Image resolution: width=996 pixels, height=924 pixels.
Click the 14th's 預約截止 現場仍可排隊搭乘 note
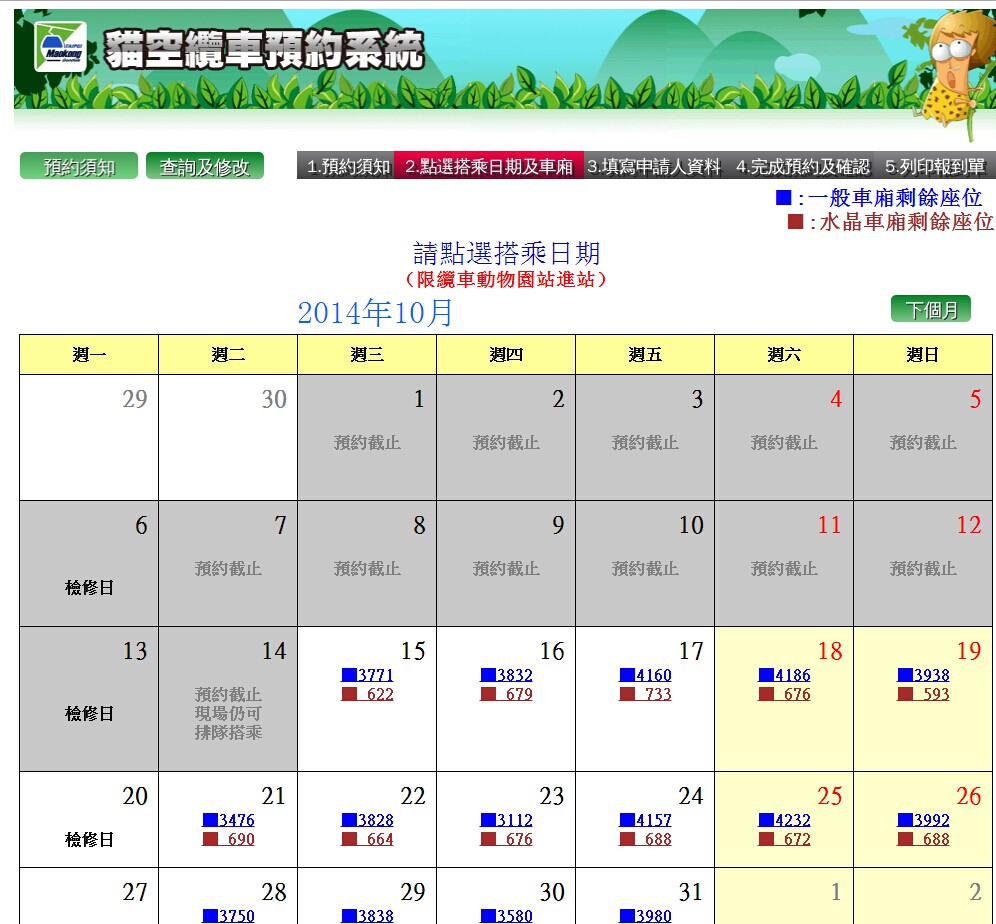(x=228, y=713)
